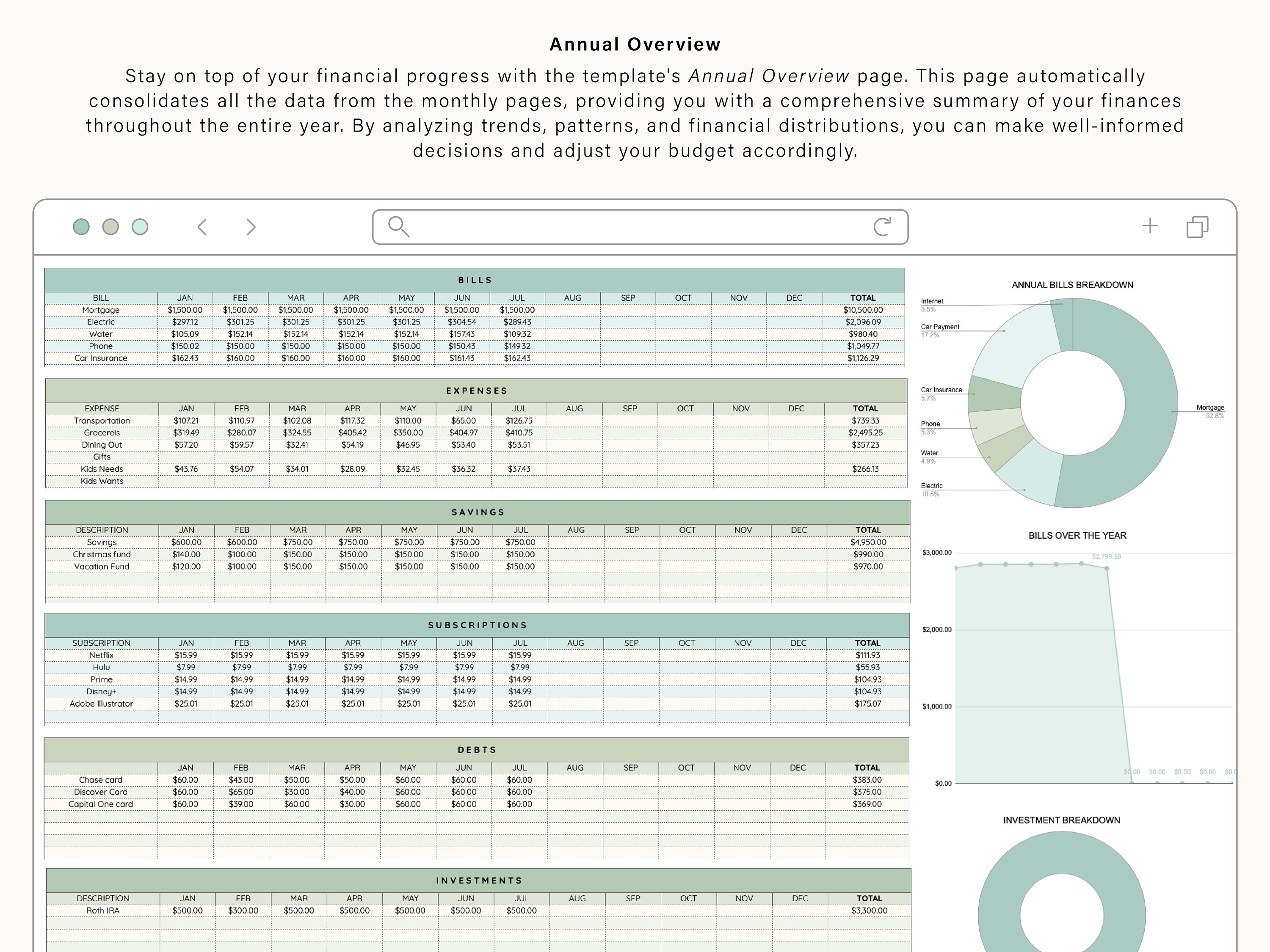Click the JUL column header in the Expenses table

tap(519, 408)
